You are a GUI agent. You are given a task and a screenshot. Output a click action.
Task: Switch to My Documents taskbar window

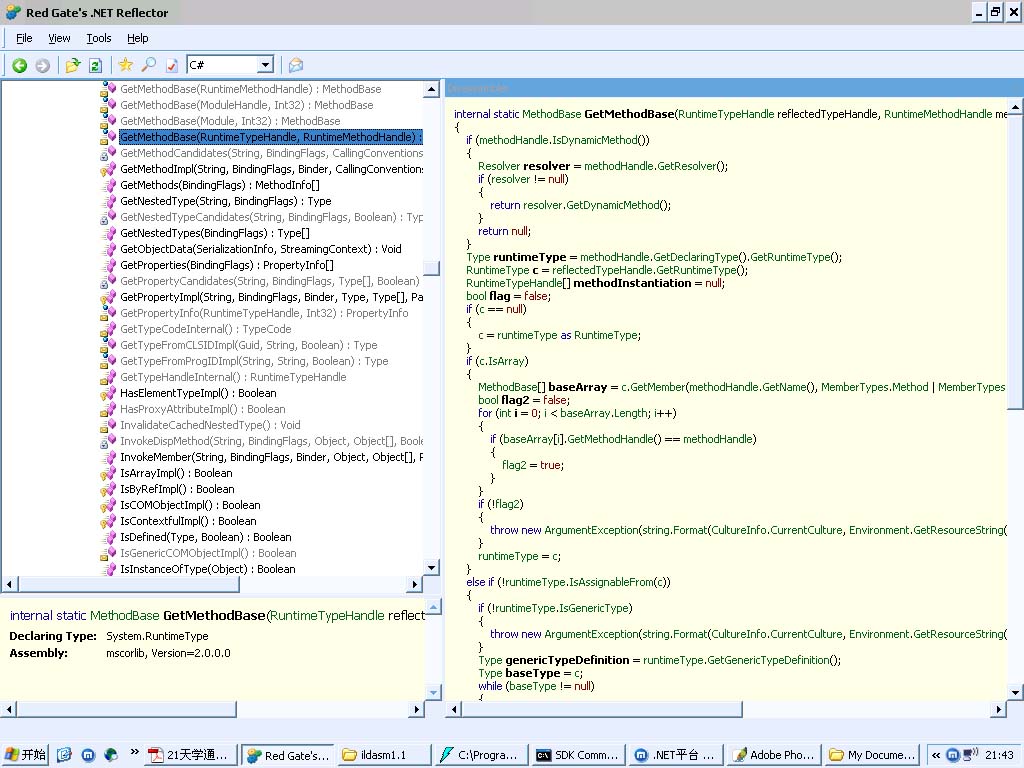point(871,755)
